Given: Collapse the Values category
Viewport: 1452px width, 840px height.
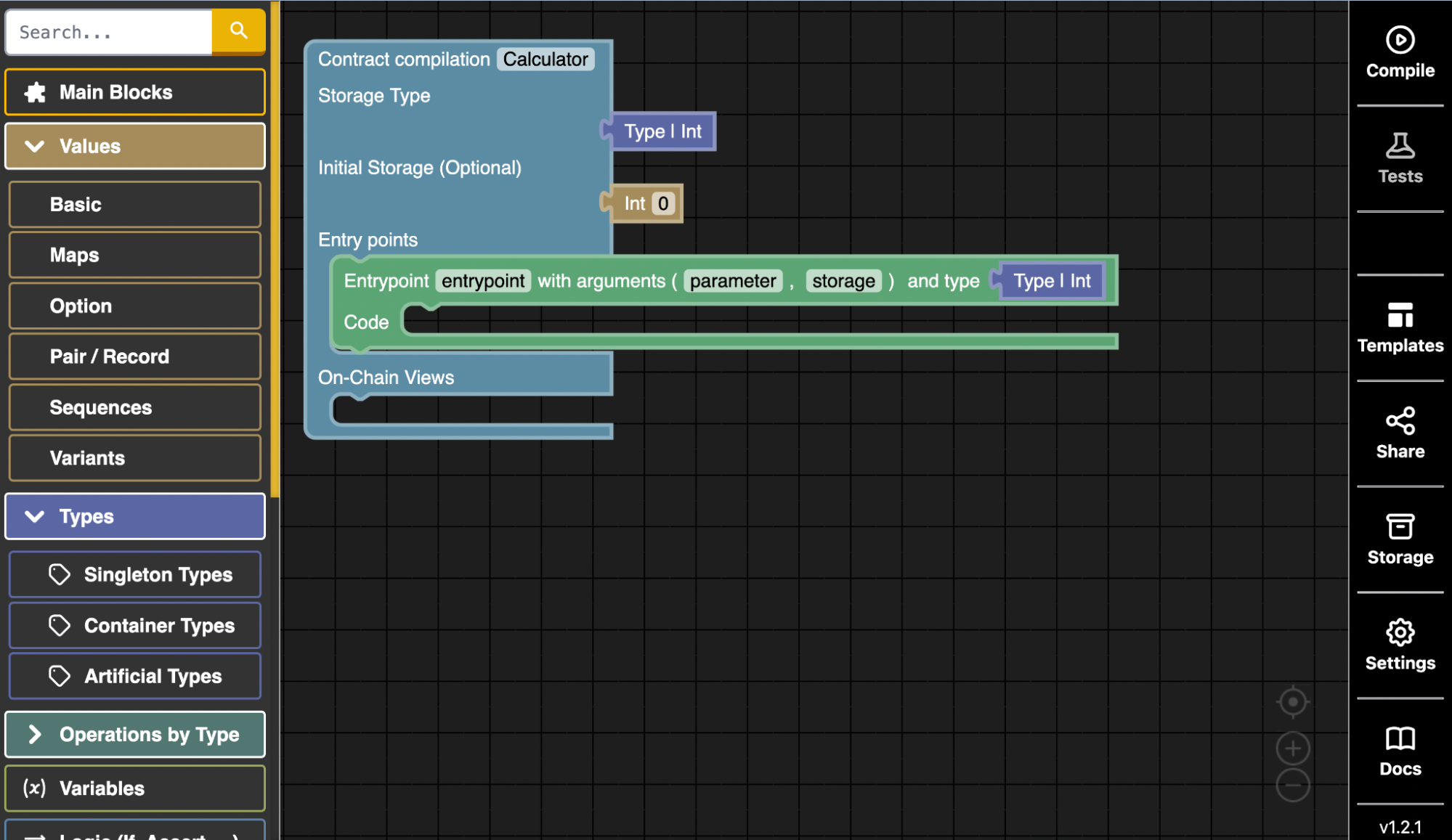Looking at the screenshot, I should [x=135, y=146].
